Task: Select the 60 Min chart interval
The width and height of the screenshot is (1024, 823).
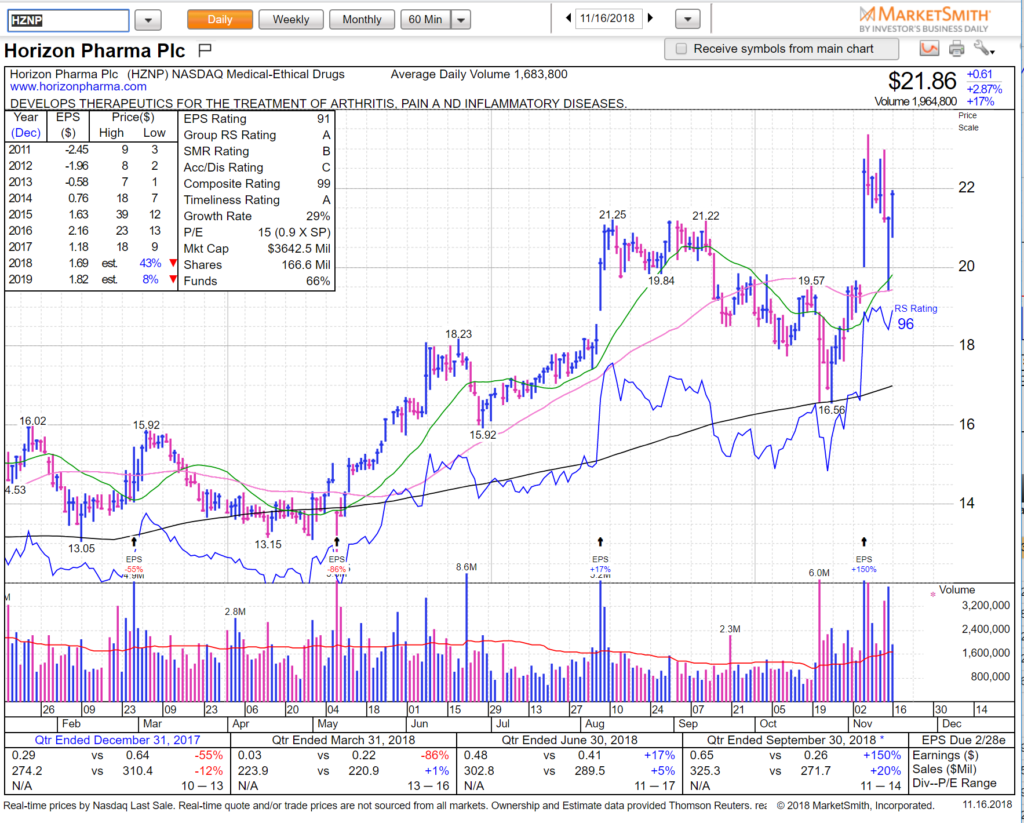Action: [425, 20]
